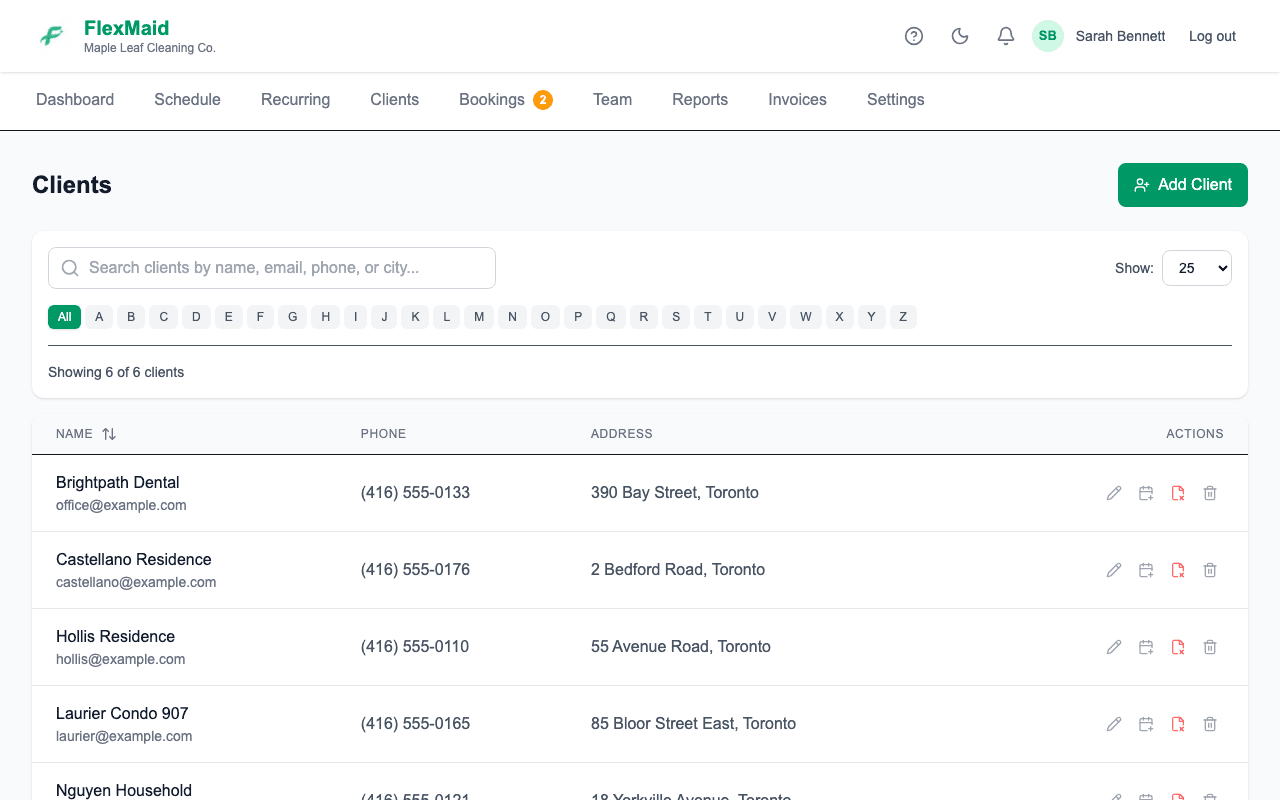The width and height of the screenshot is (1280, 800).
Task: Toggle dark mode with the moon icon
Action: pos(960,36)
